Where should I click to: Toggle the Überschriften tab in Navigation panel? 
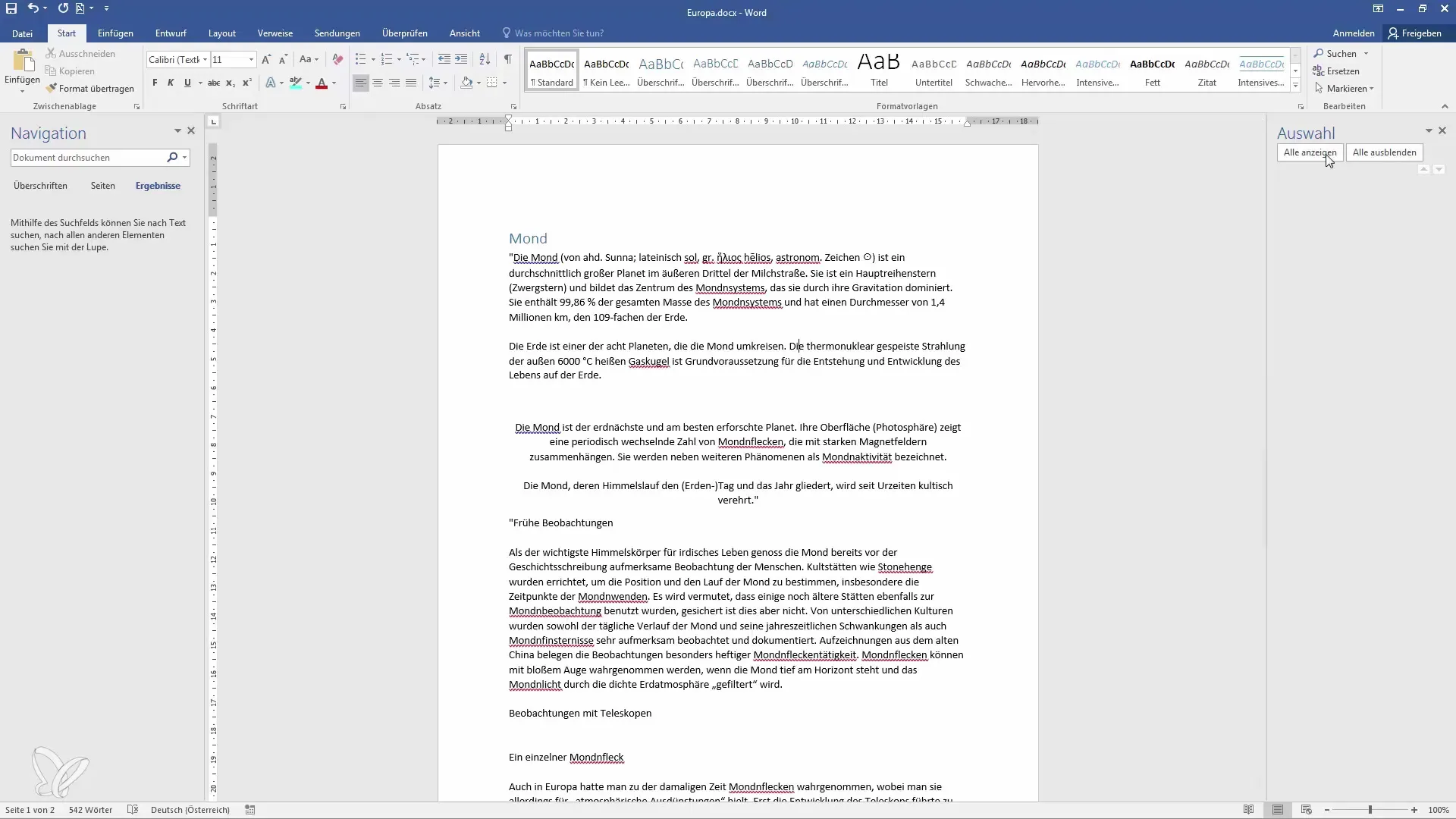click(x=40, y=186)
